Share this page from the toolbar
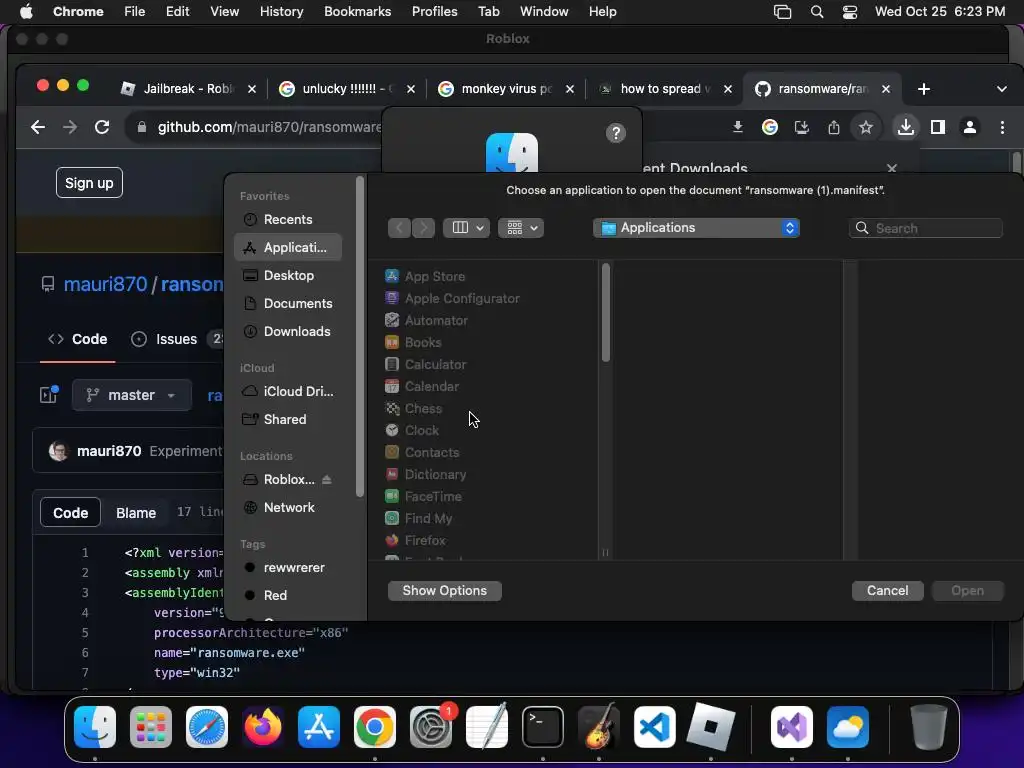The width and height of the screenshot is (1024, 768). [x=834, y=127]
